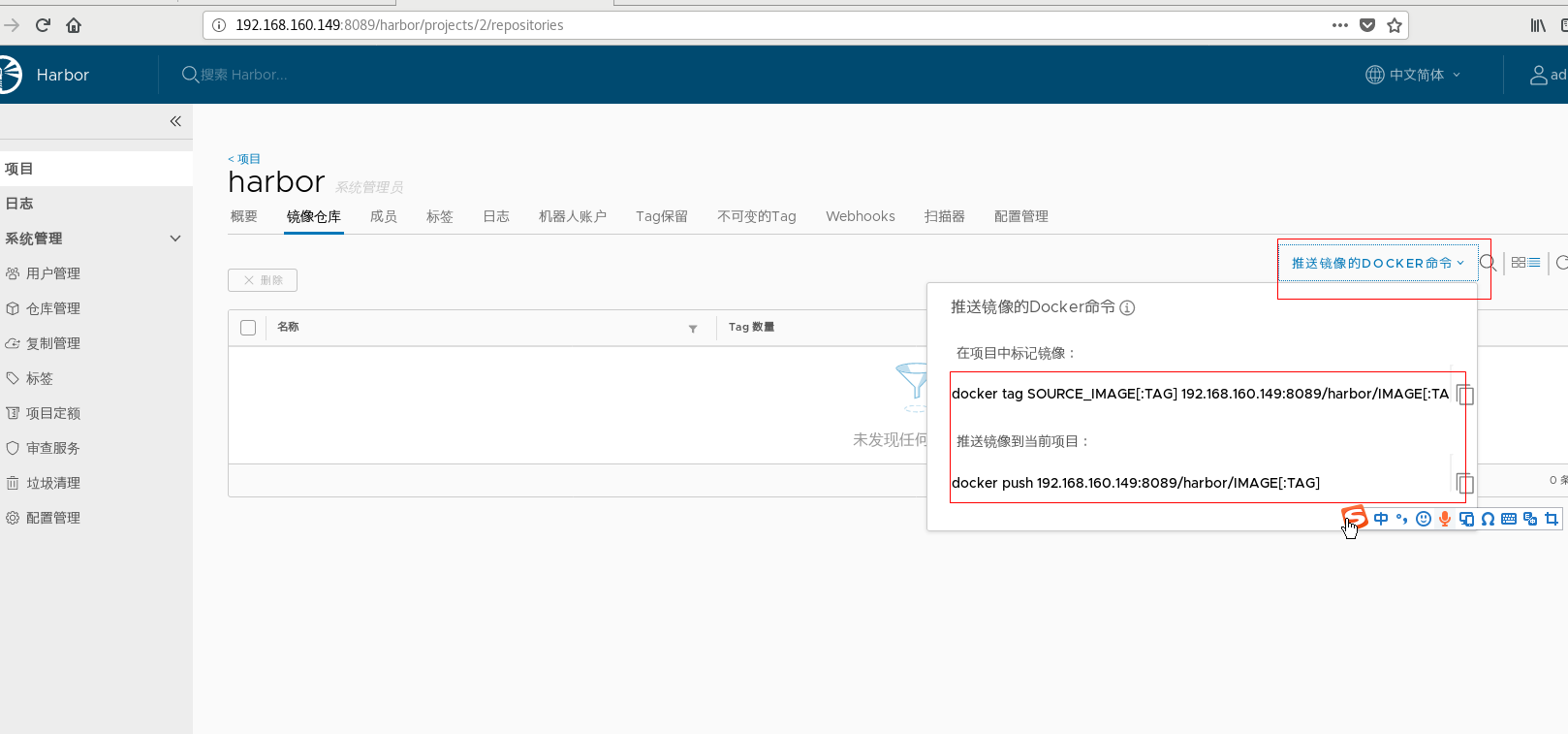Copy the docker tag command

(1465, 394)
